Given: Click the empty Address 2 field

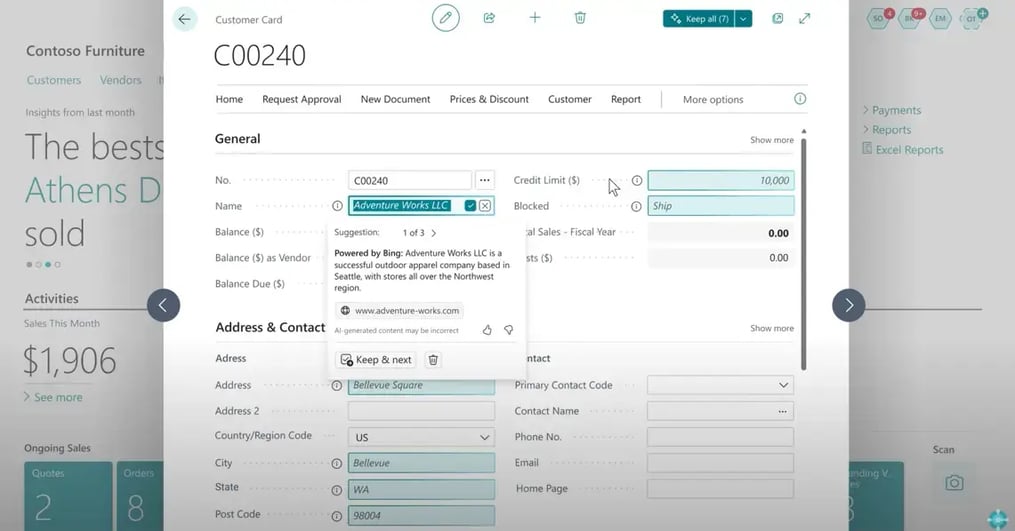Looking at the screenshot, I should [421, 411].
